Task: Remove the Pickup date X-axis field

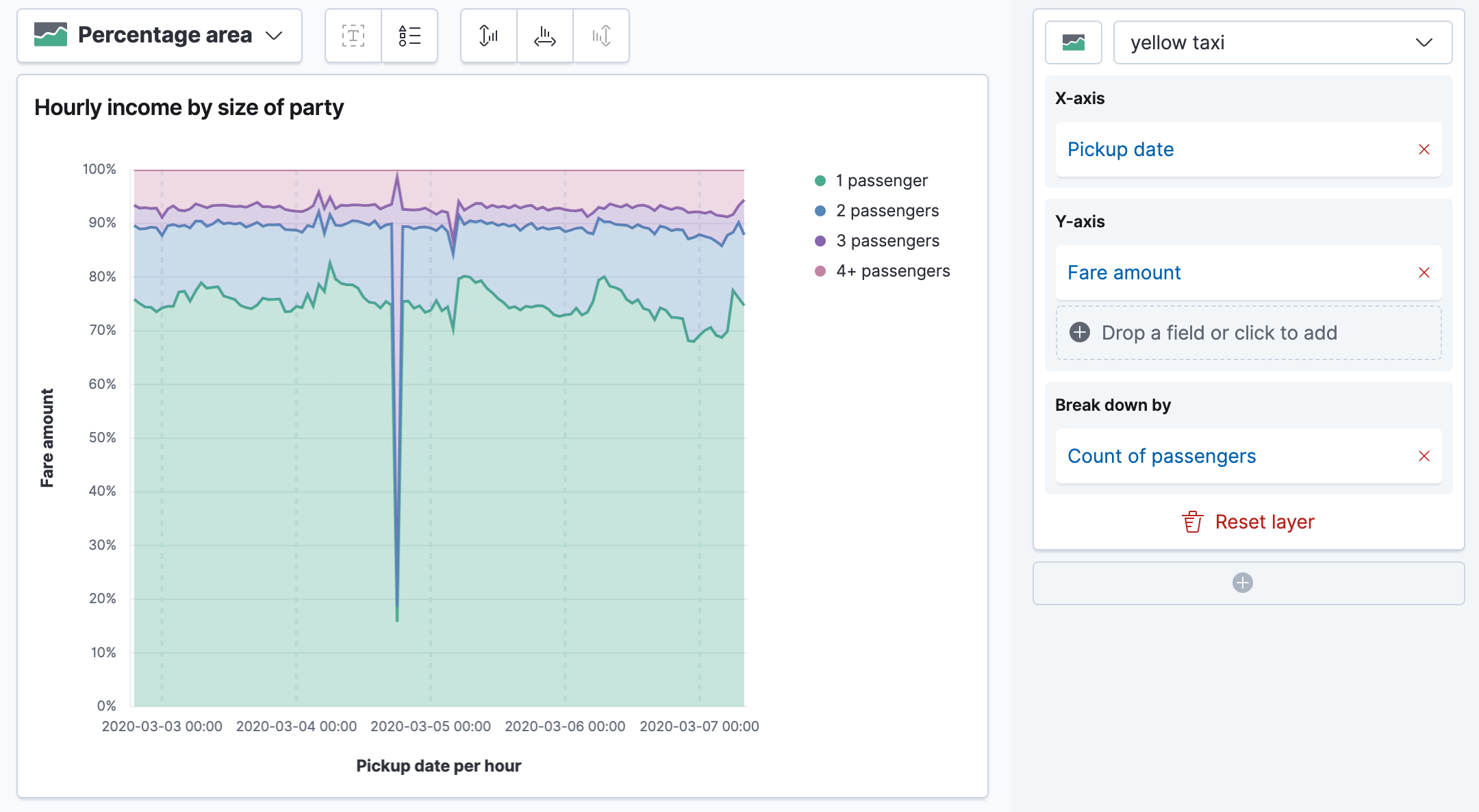Action: [x=1425, y=150]
